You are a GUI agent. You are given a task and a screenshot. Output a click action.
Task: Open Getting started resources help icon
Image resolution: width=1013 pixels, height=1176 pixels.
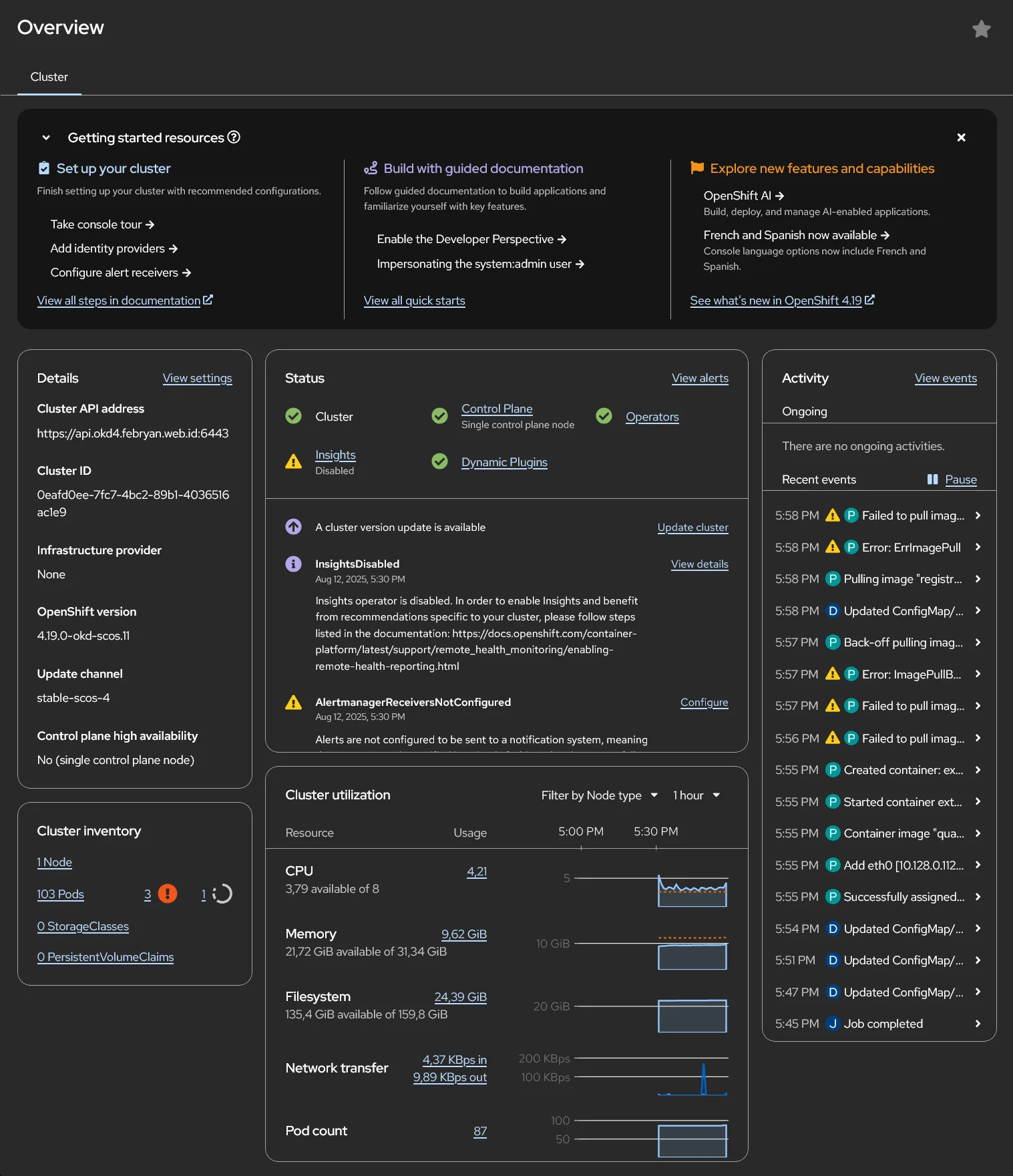(x=234, y=137)
